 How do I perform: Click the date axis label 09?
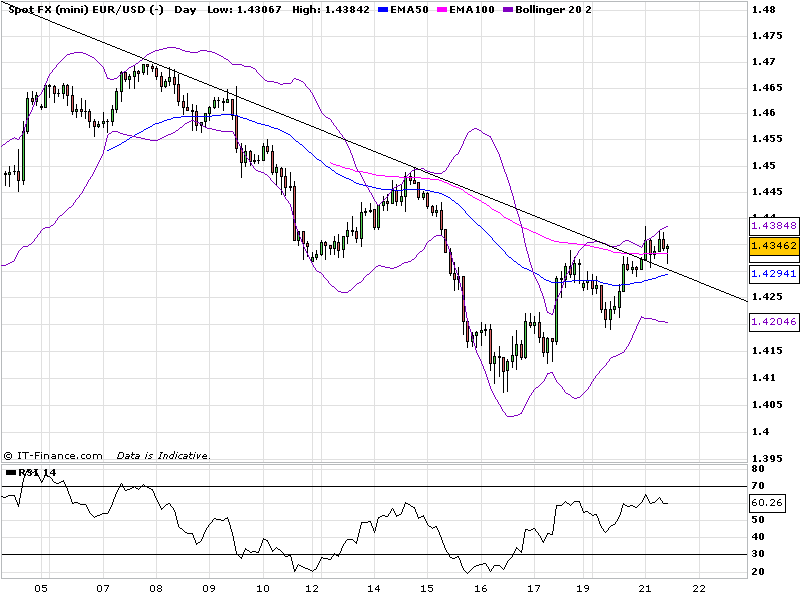(209, 588)
